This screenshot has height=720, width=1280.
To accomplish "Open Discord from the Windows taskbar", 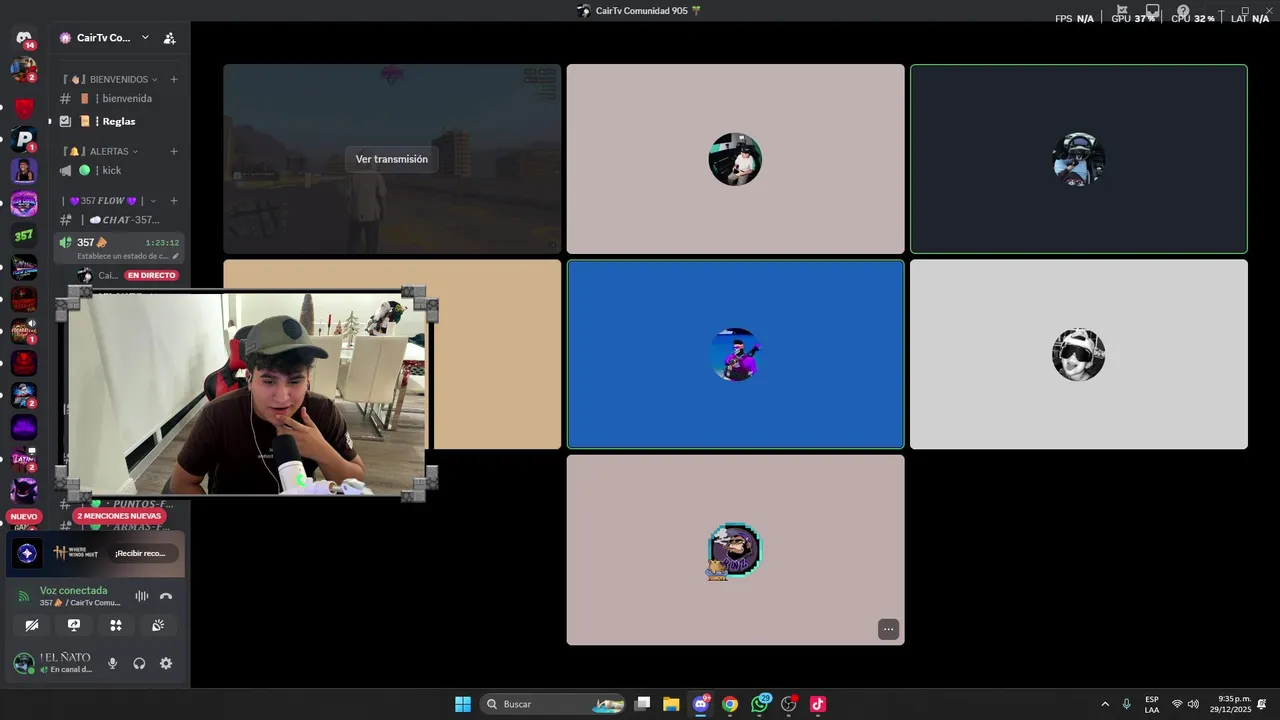I will tap(701, 704).
